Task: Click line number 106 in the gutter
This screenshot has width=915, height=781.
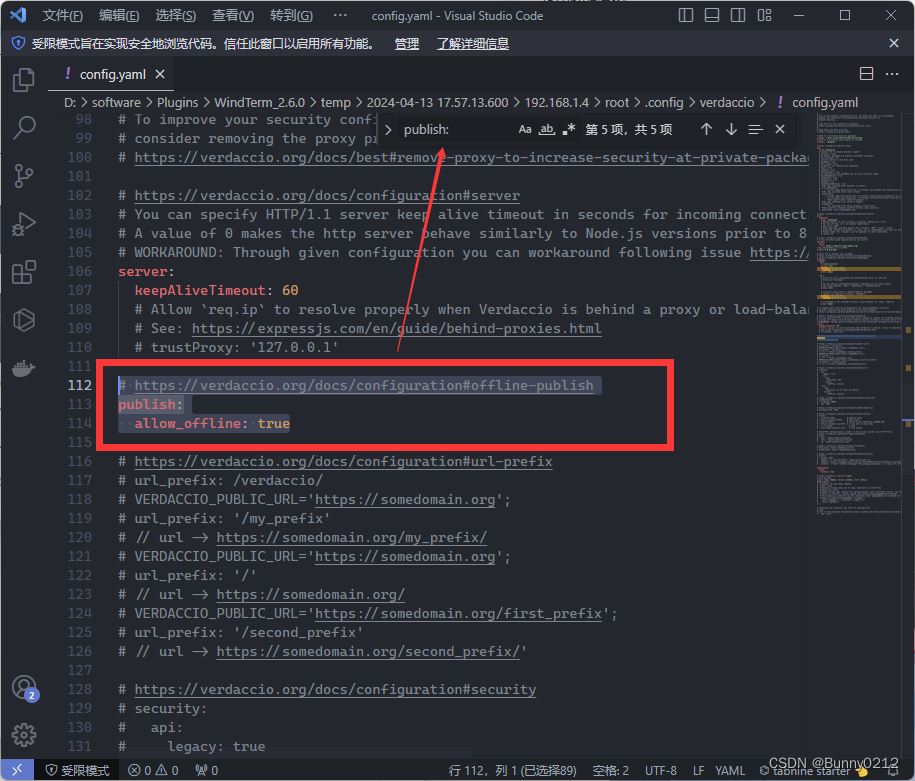Action: [x=79, y=271]
